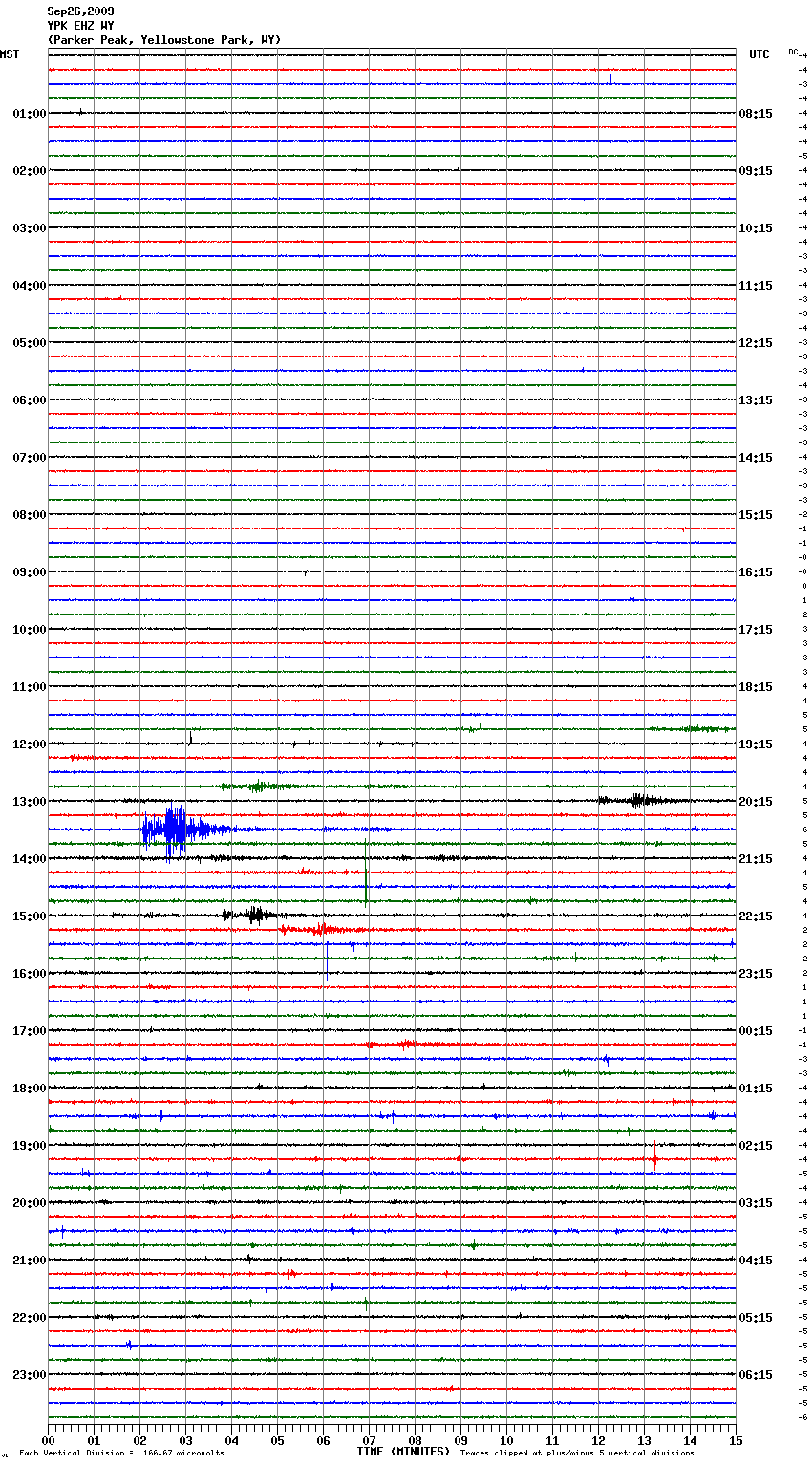The height and width of the screenshot is (1466, 812).
Task: Click the 03:00 MST time label
Action: pos(30,228)
